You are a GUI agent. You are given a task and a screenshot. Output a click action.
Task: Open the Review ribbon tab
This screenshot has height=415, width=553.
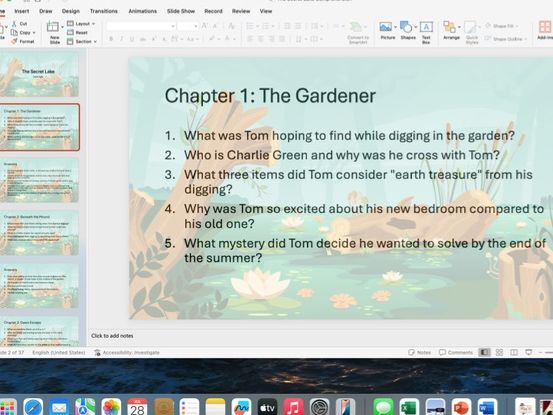coord(241,11)
